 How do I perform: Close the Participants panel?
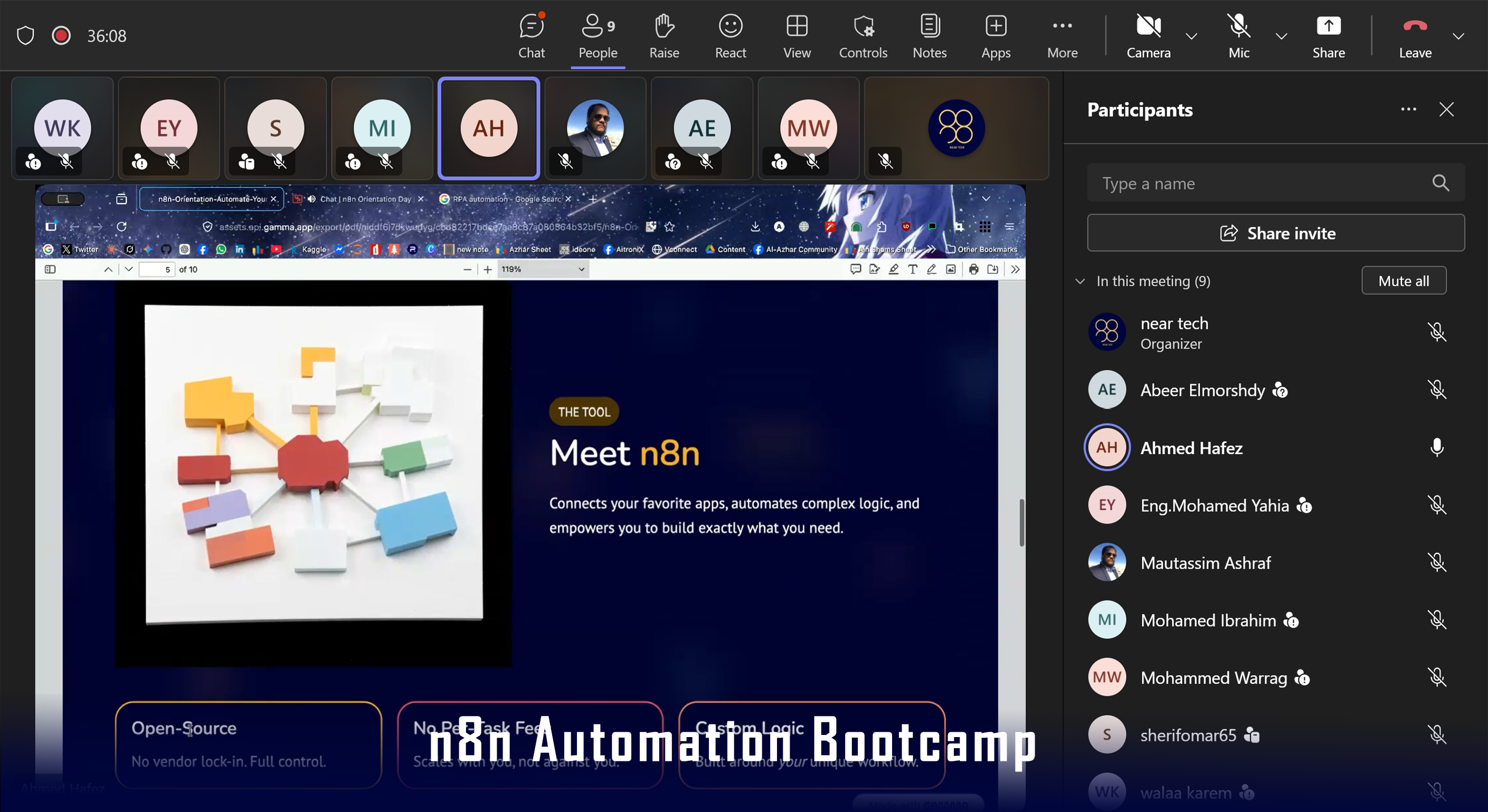coord(1446,109)
